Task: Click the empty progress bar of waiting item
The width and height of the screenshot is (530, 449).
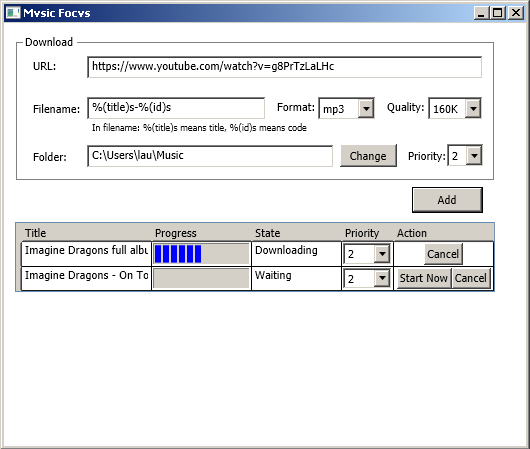Action: pos(201,279)
